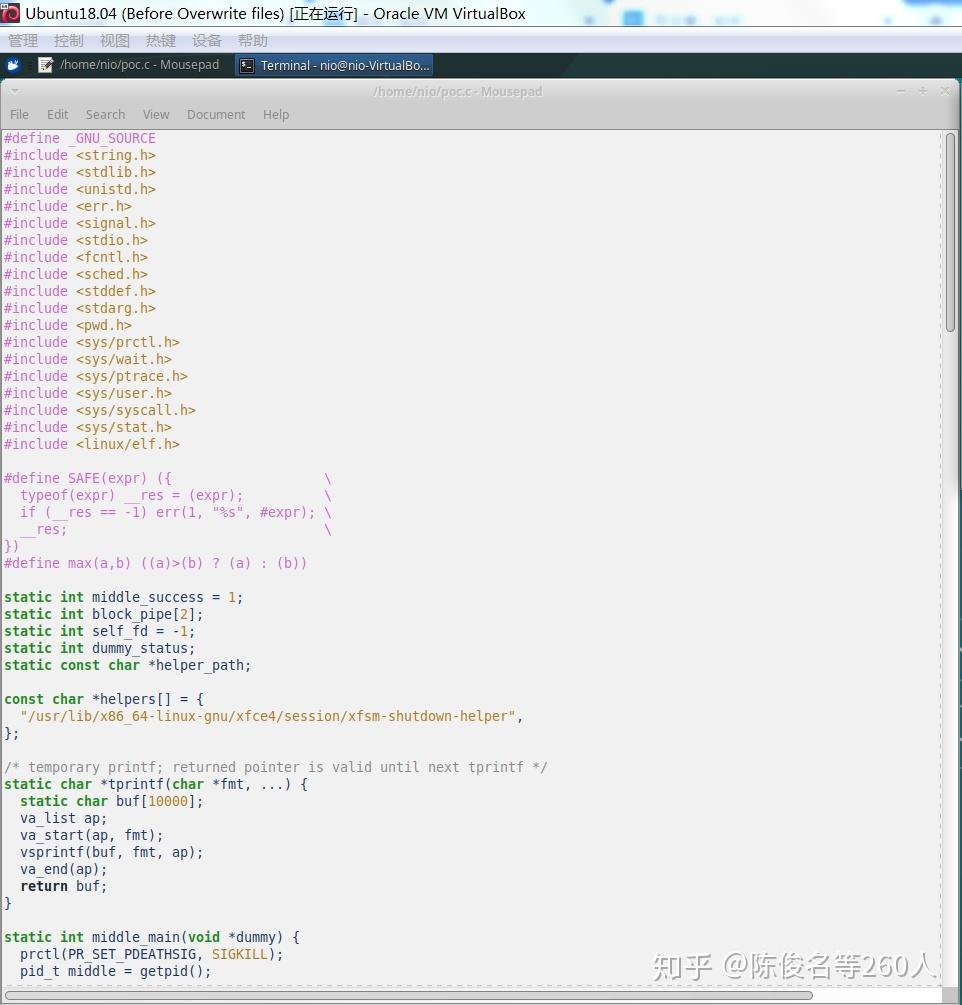Viewport: 962px width, 1005px height.
Task: Click '#include <stdlib.h>' line
Action: click(x=79, y=172)
